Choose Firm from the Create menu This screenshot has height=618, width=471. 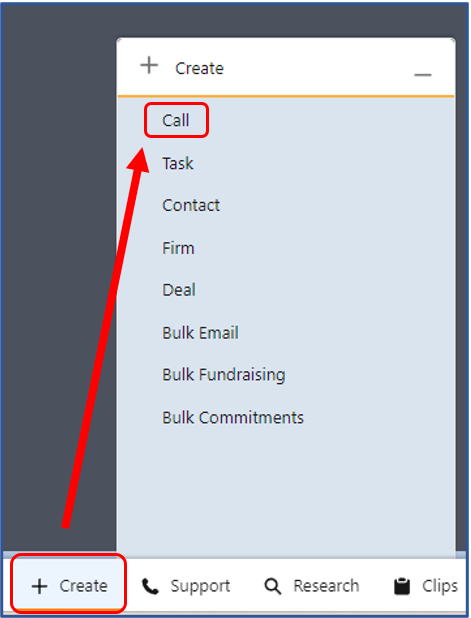(178, 248)
